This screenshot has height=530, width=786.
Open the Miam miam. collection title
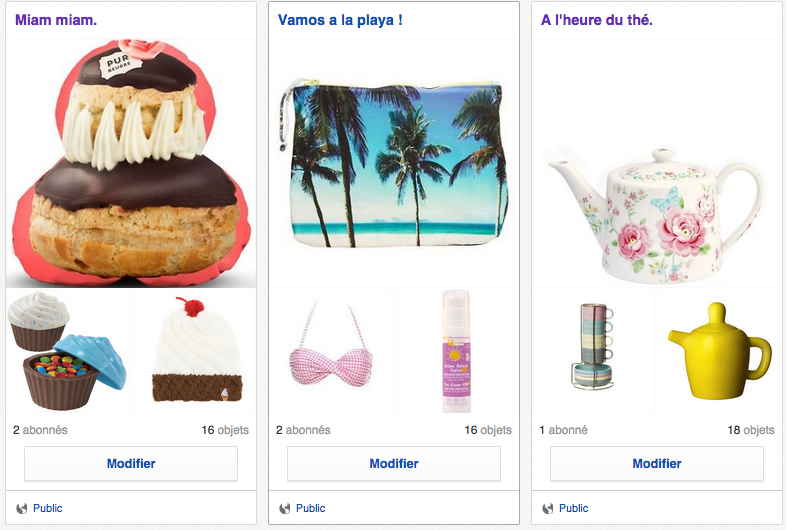[x=56, y=20]
